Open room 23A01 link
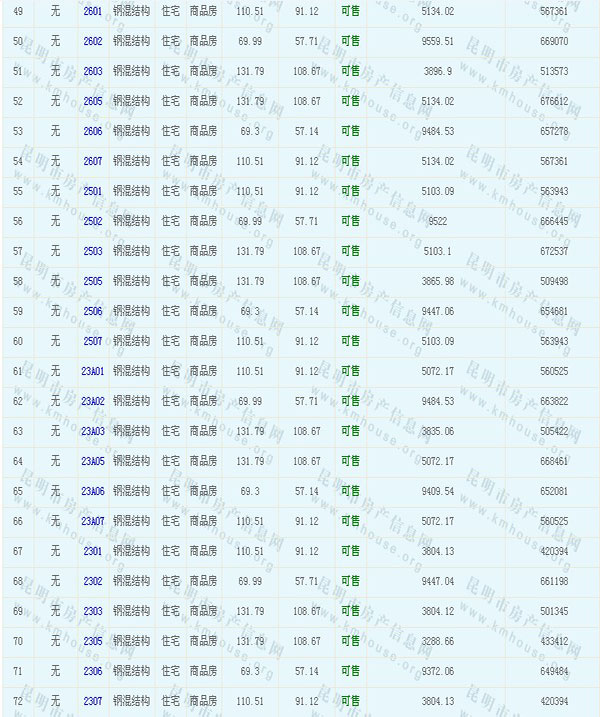Screen dimensions: 600x717 (x=93, y=371)
